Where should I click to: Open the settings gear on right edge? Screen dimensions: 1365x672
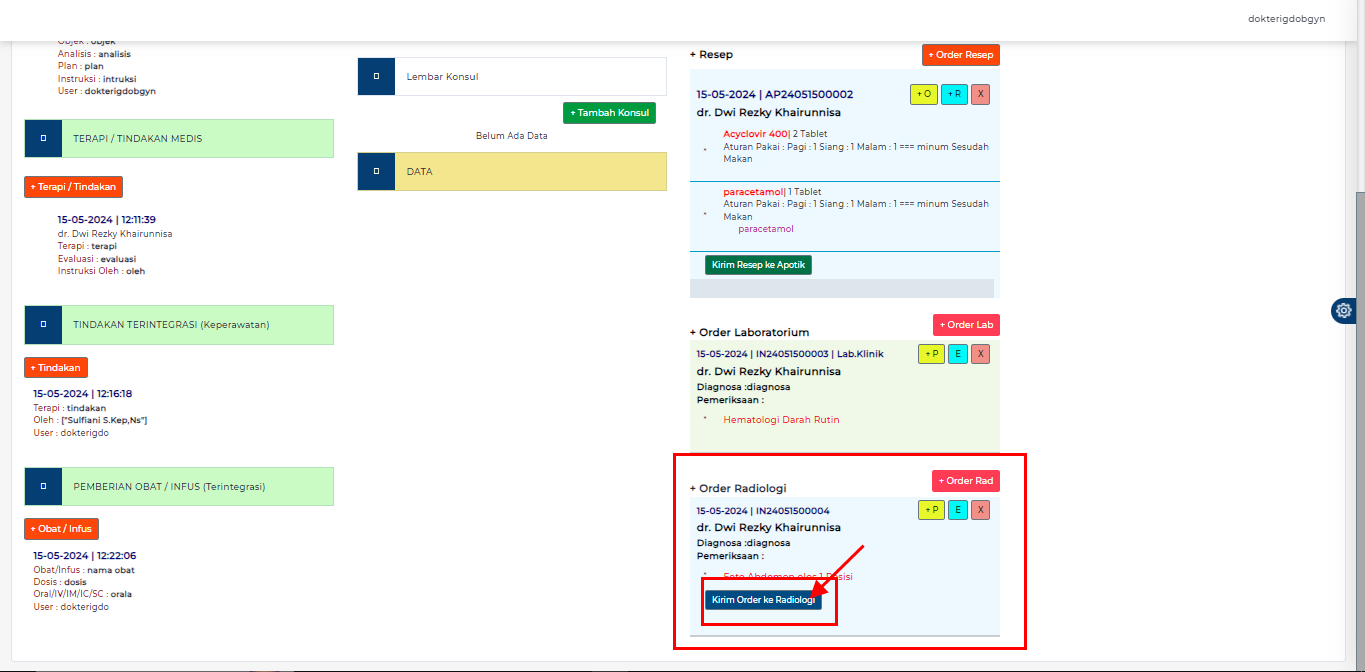(x=1344, y=311)
